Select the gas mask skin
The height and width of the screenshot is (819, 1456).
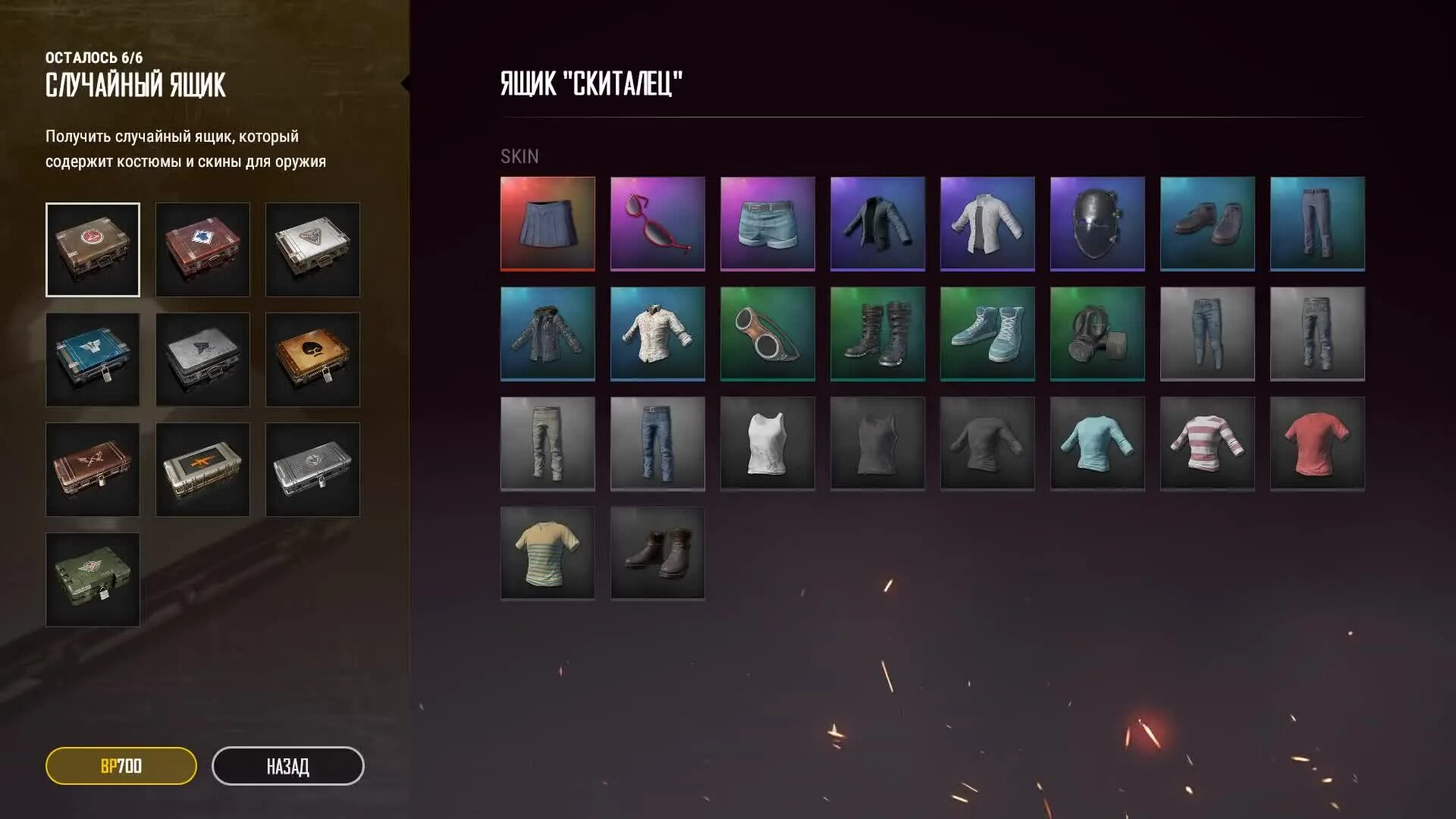click(1097, 334)
